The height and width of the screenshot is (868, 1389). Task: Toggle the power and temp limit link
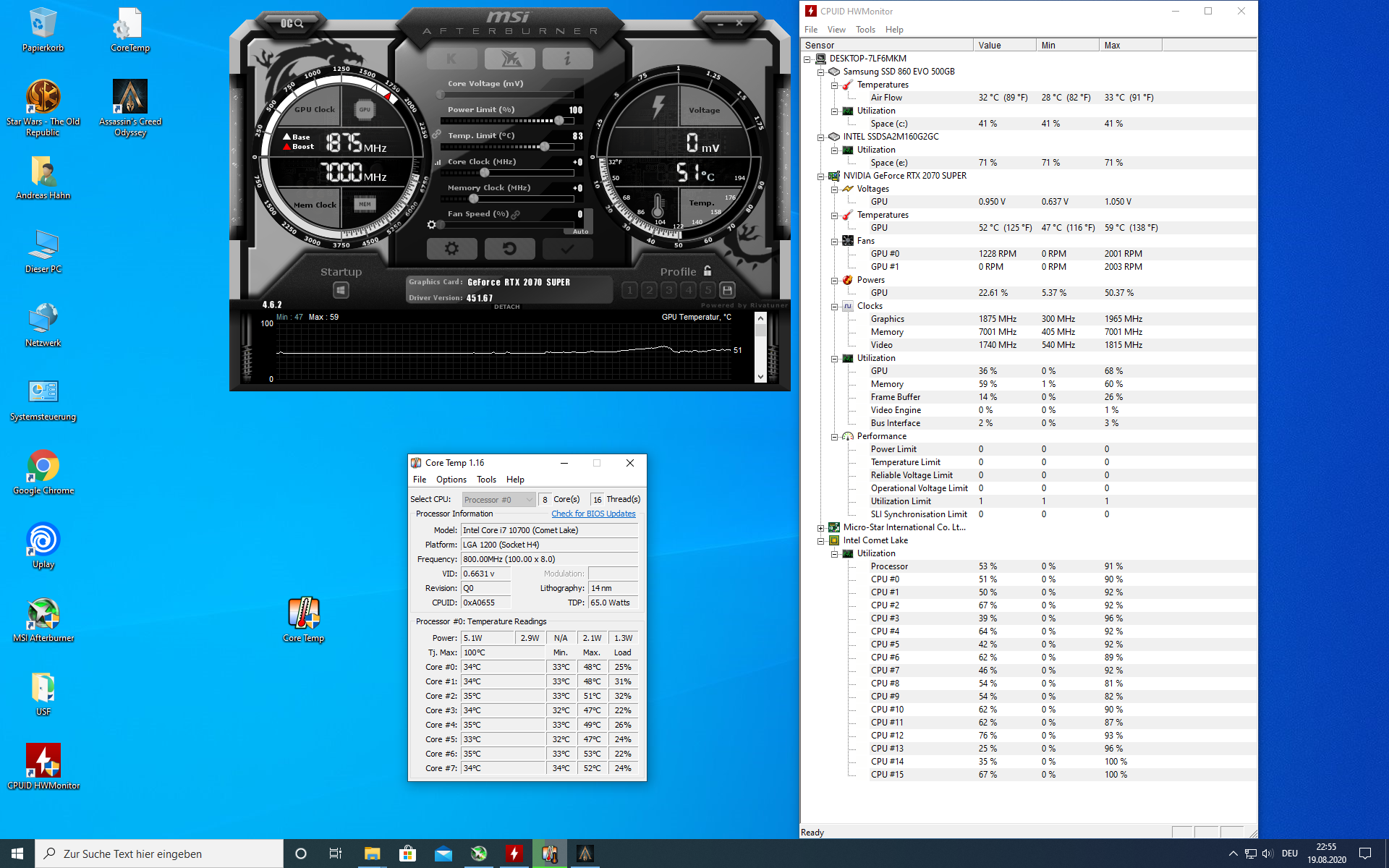pos(437,135)
